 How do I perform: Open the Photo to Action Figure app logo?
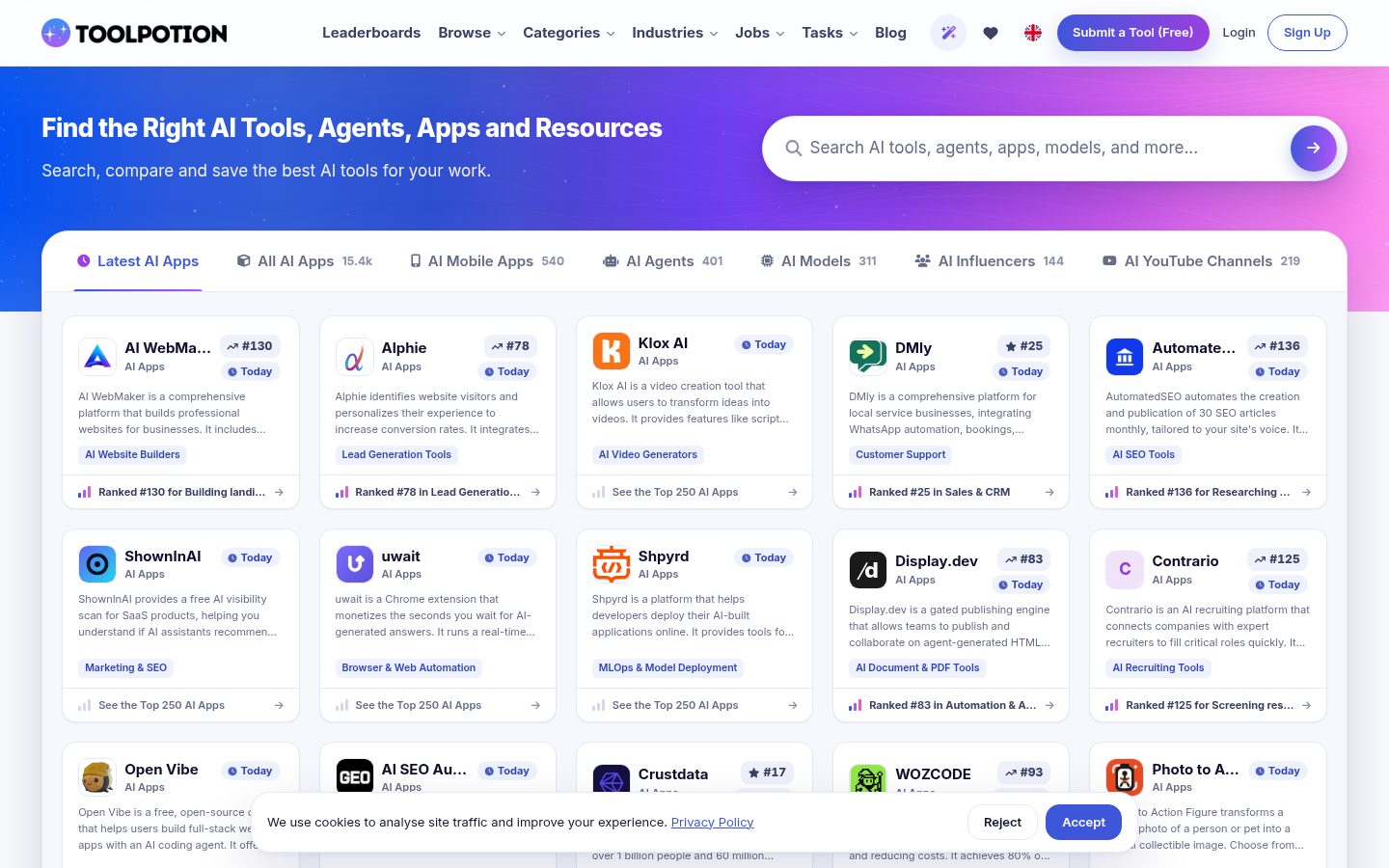click(x=1125, y=777)
